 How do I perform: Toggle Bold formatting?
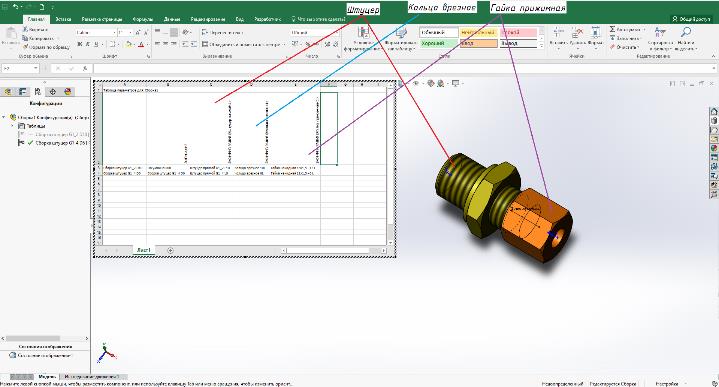coord(80,44)
